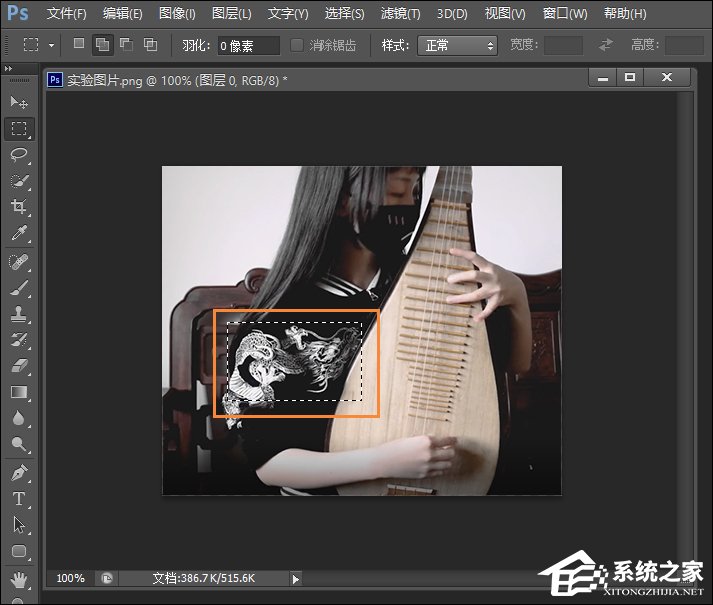Click the 羽化 feather input field
The width and height of the screenshot is (713, 605).
pyautogui.click(x=248, y=45)
